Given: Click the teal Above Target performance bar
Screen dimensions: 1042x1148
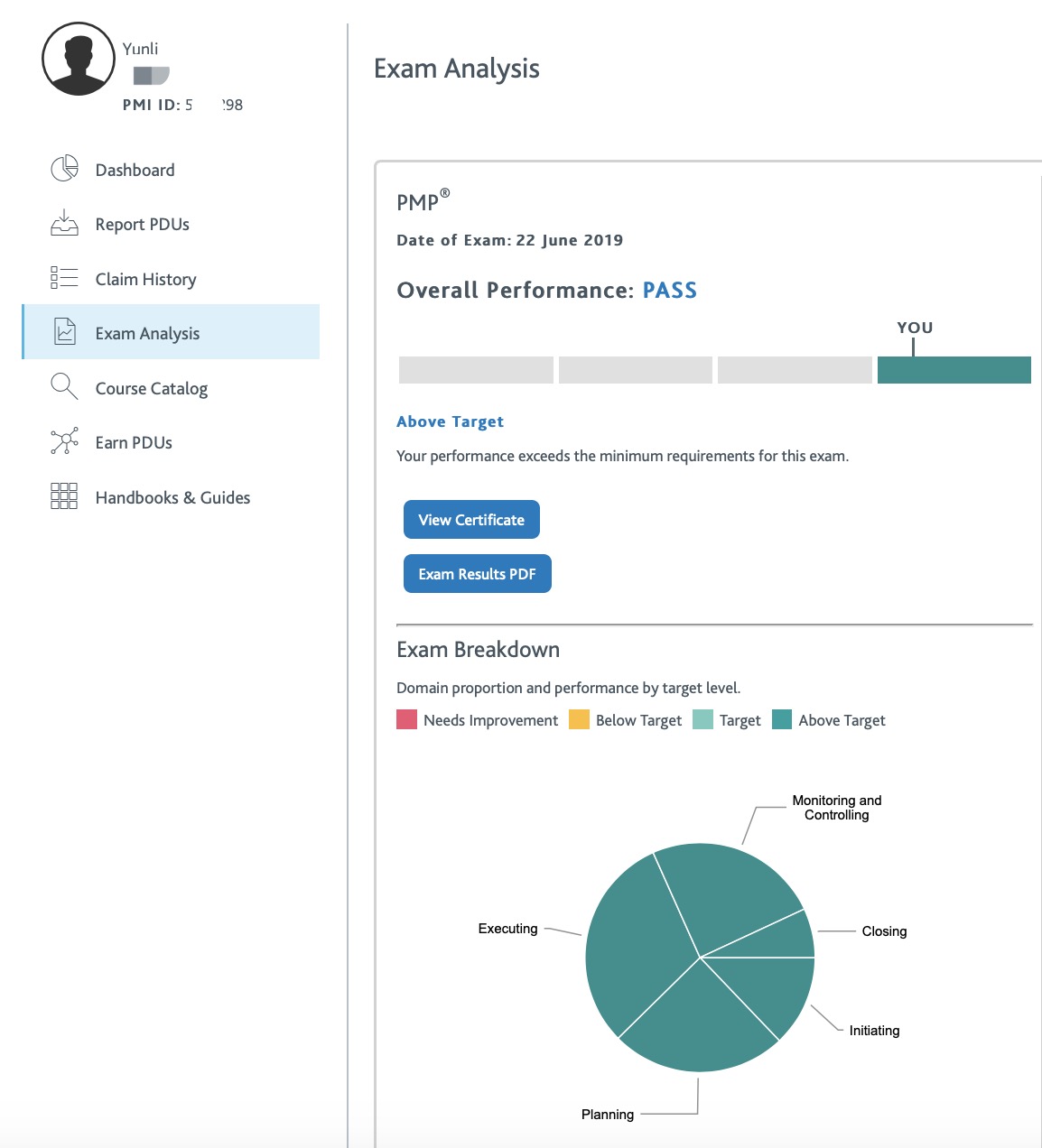Looking at the screenshot, I should click(954, 370).
